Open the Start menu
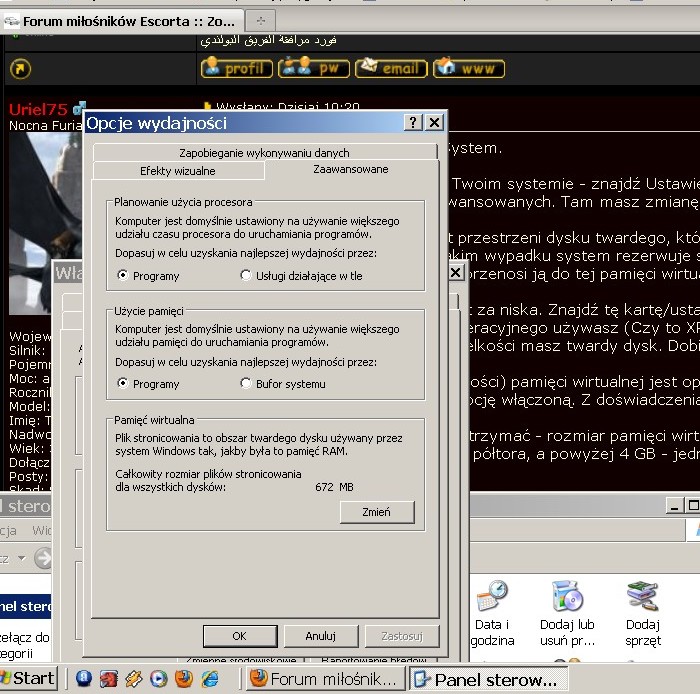This screenshot has height=694, width=700. coord(30,678)
